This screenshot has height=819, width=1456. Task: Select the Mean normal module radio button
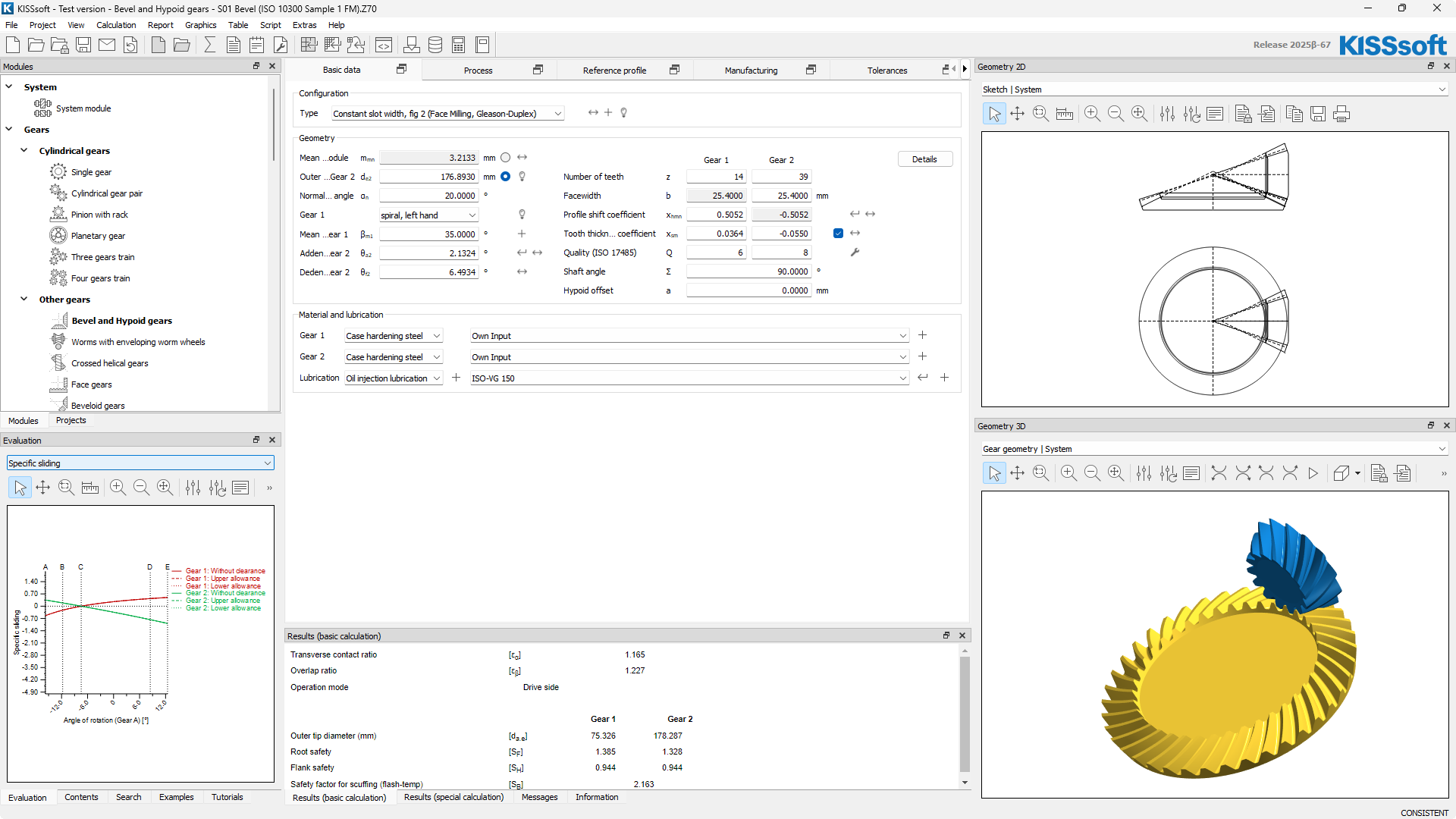pos(505,158)
